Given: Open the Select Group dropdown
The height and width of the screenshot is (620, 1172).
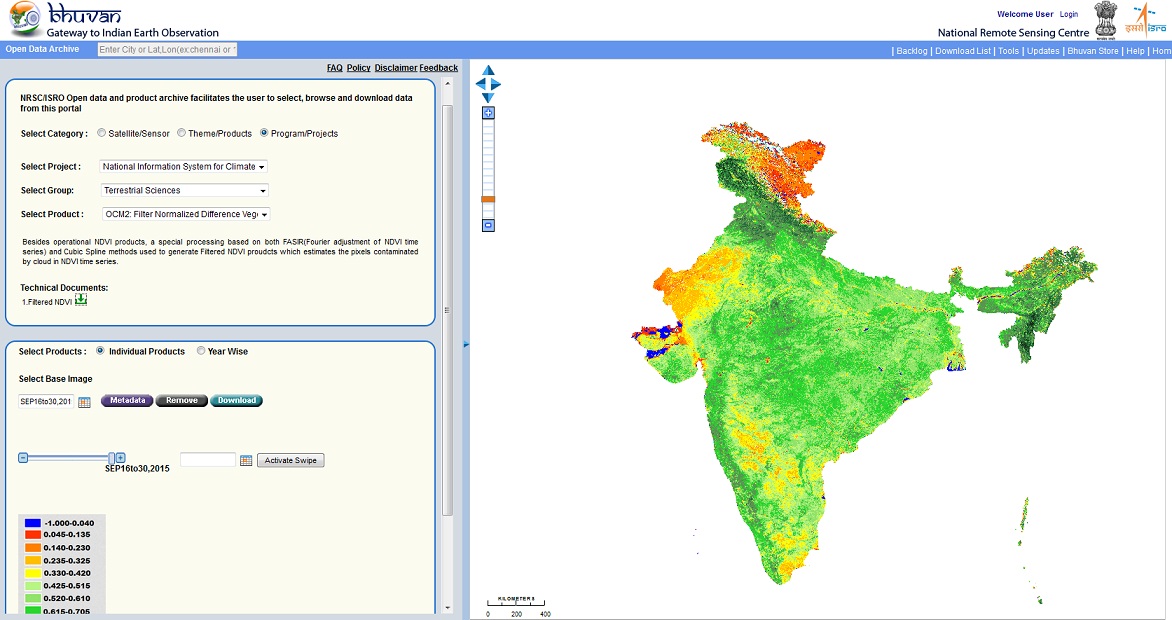Looking at the screenshot, I should [x=185, y=191].
